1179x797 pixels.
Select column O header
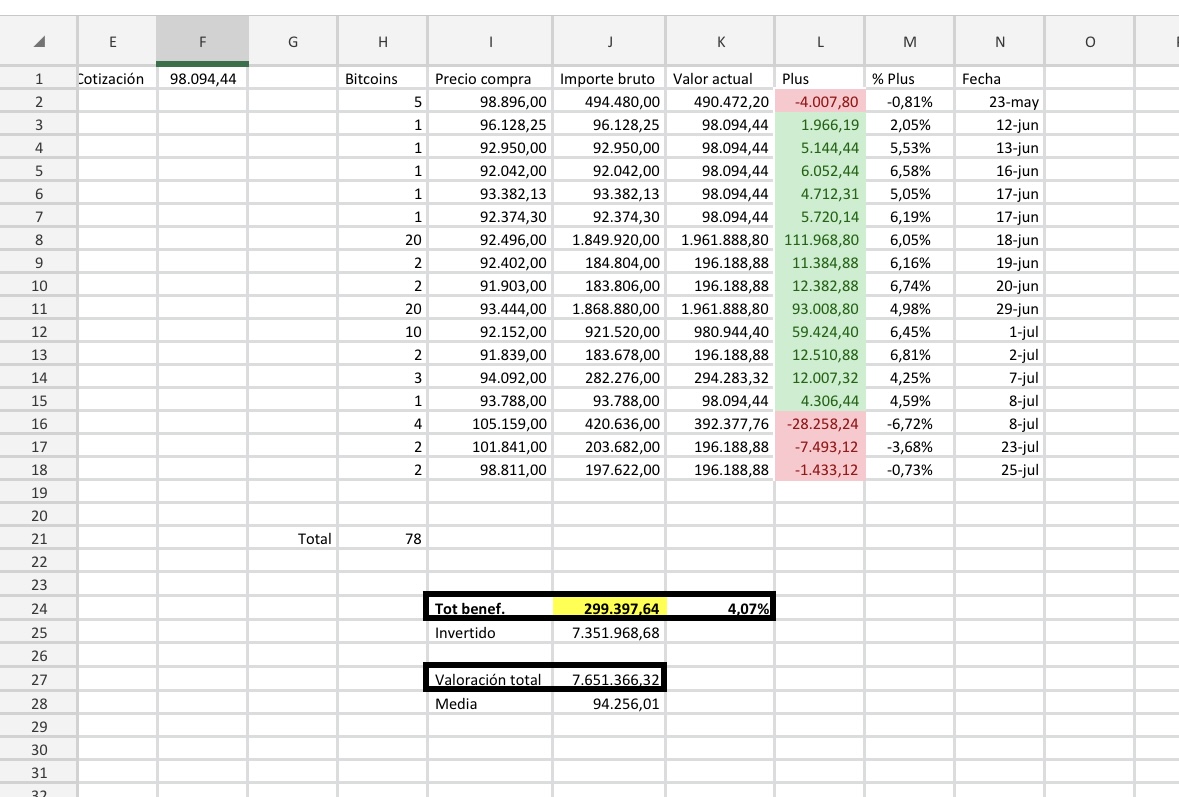[1090, 41]
